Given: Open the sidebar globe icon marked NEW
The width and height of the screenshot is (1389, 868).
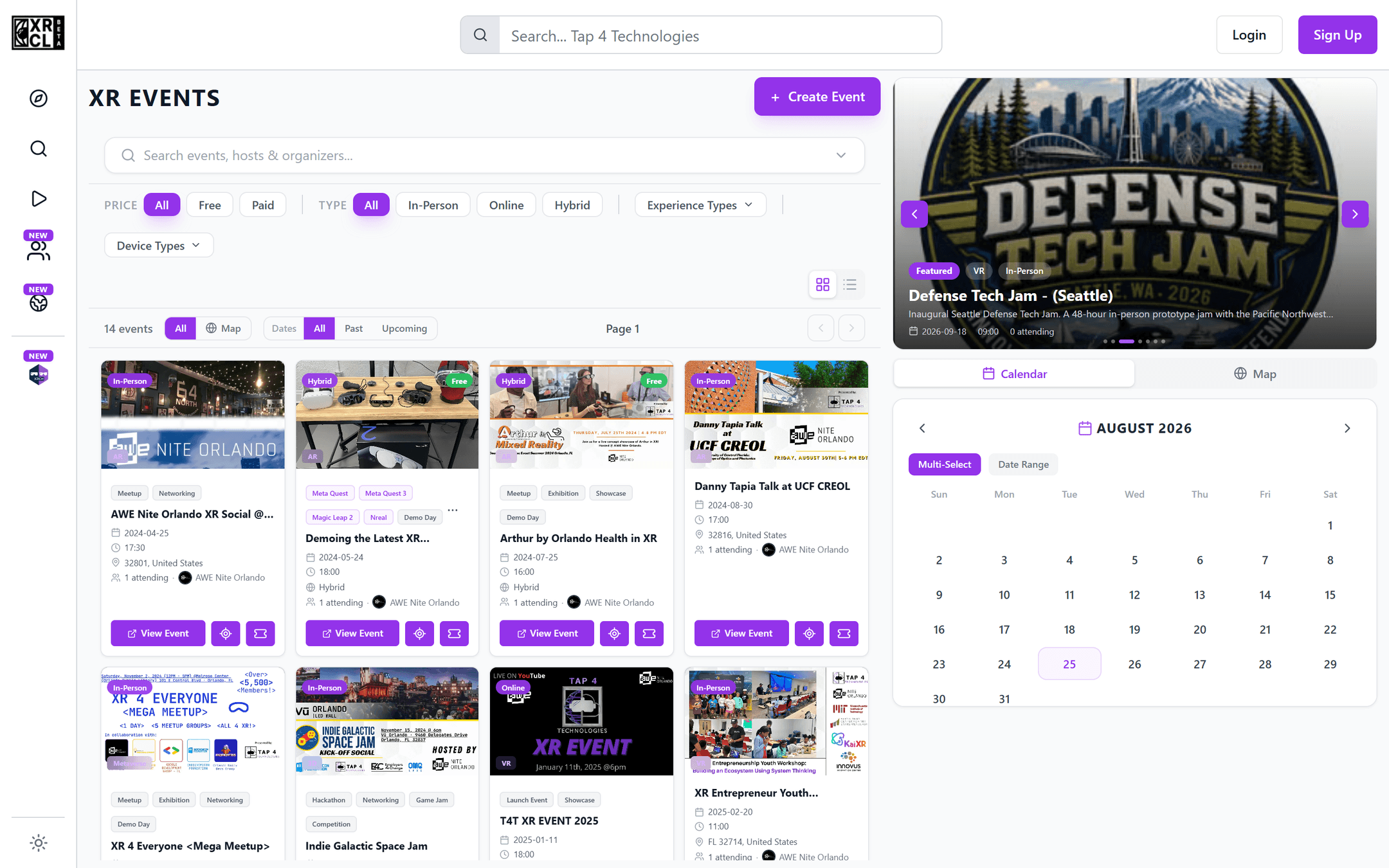Looking at the screenshot, I should [39, 303].
